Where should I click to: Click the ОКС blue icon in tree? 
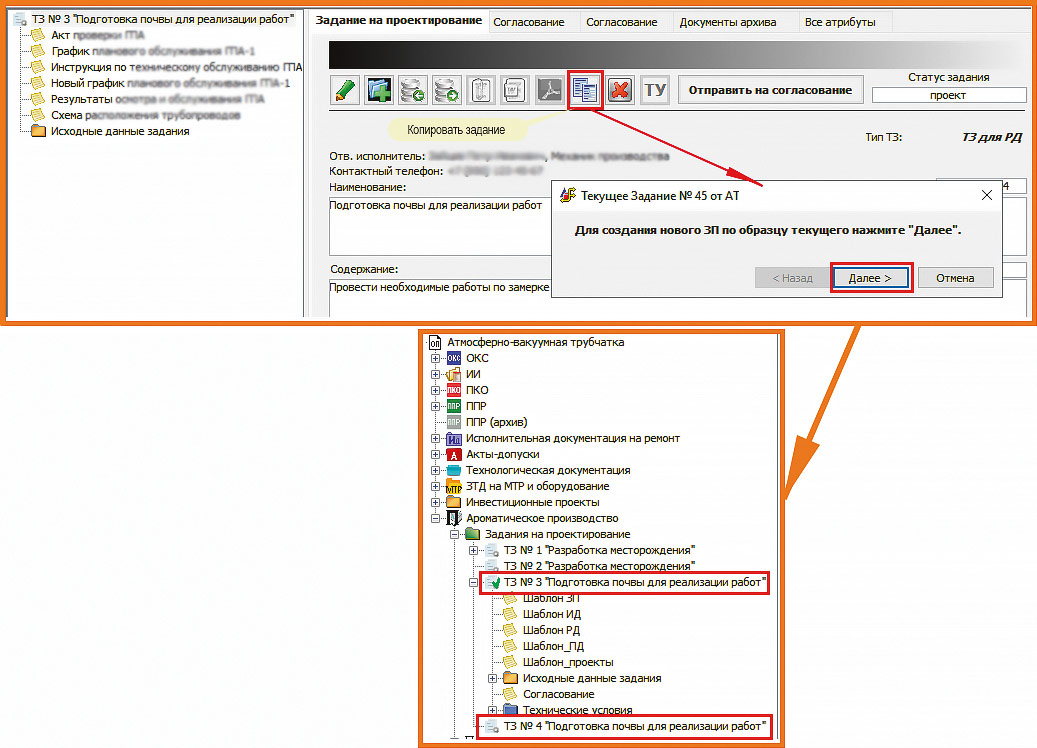tap(454, 358)
